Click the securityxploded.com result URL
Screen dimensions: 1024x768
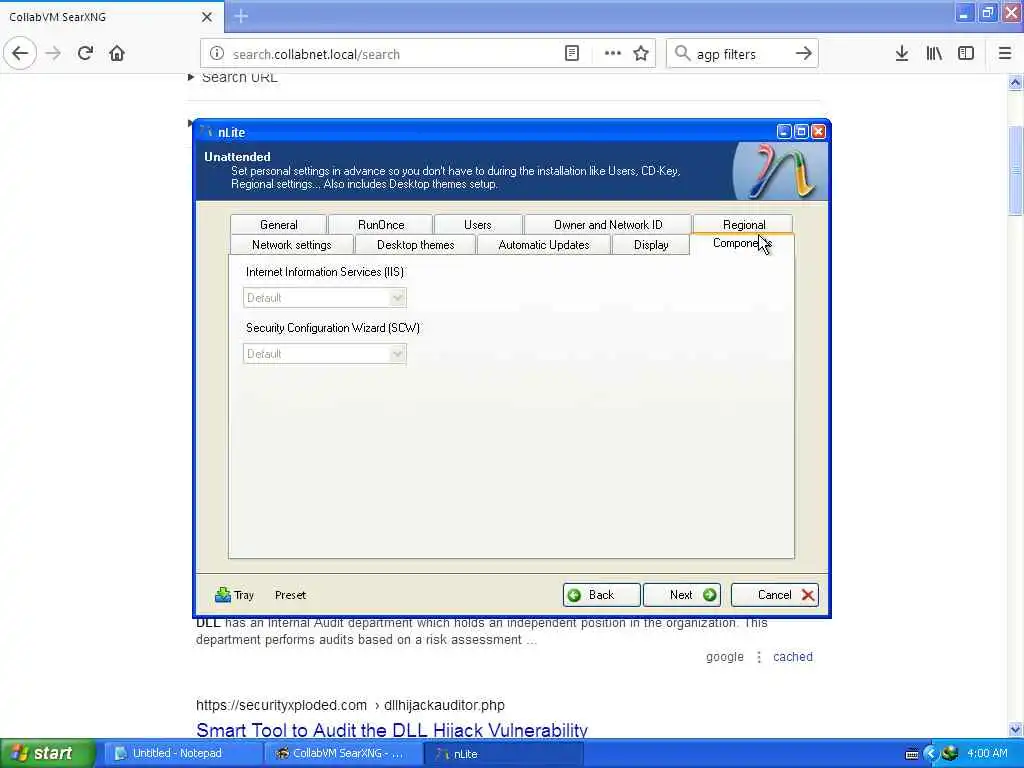pos(350,705)
